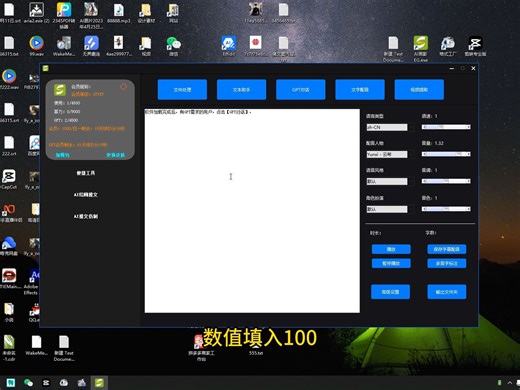The image size is (520, 390).
Task: Open the 微信 WeChat desktop shortcut
Action: (173, 46)
